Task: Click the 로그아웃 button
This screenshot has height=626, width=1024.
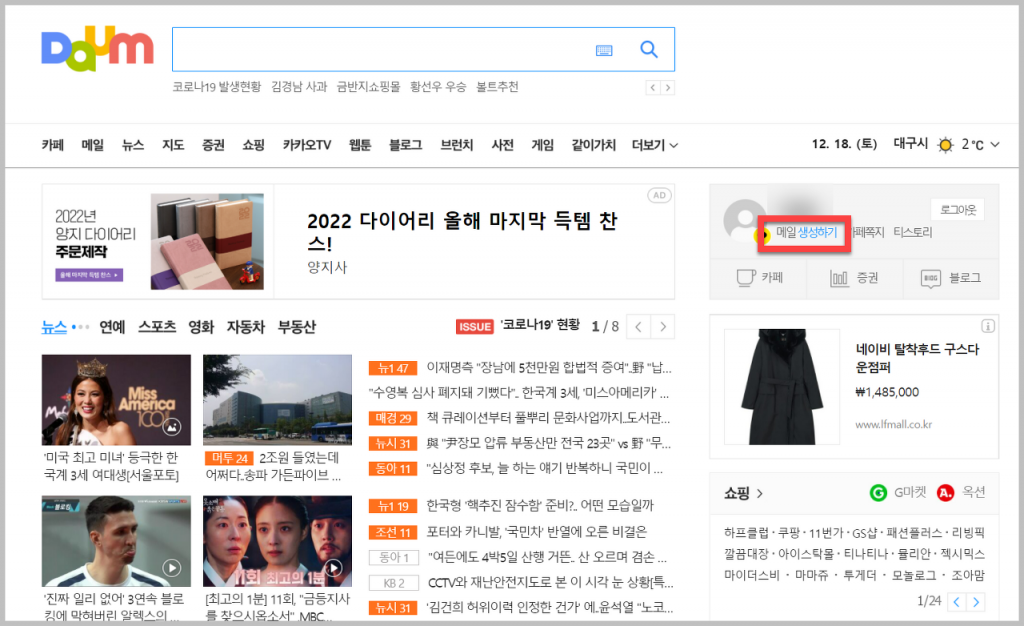Action: pyautogui.click(x=957, y=210)
